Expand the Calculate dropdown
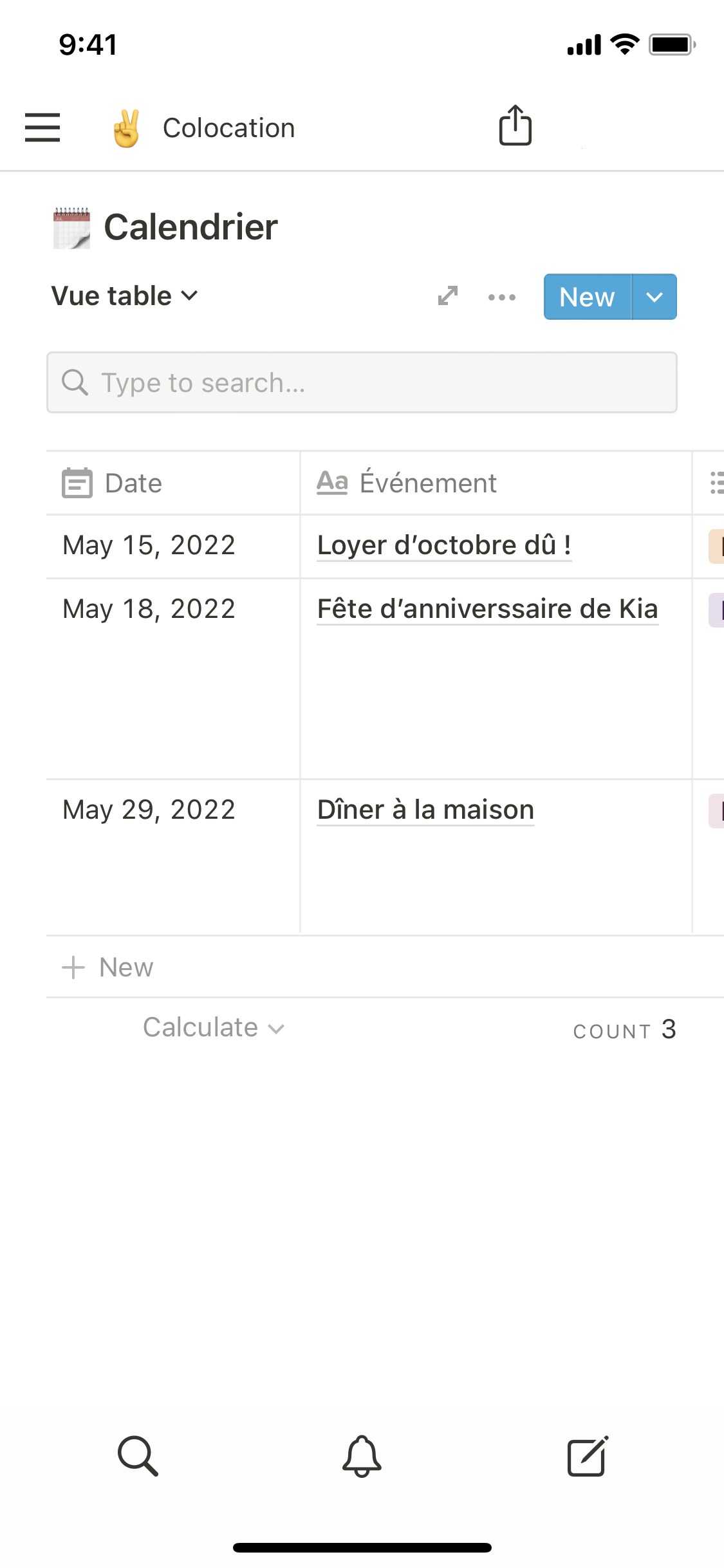724x1568 pixels. click(214, 1028)
